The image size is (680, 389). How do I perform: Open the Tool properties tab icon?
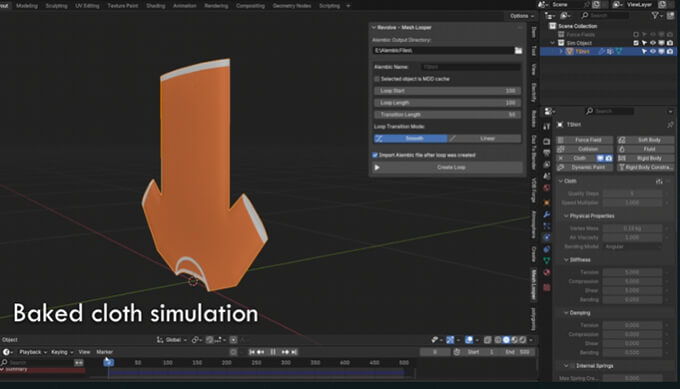pos(546,127)
